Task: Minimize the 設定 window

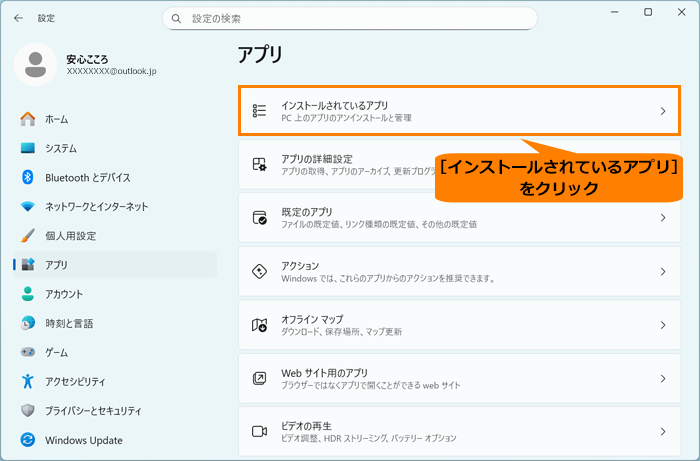Action: pyautogui.click(x=615, y=12)
